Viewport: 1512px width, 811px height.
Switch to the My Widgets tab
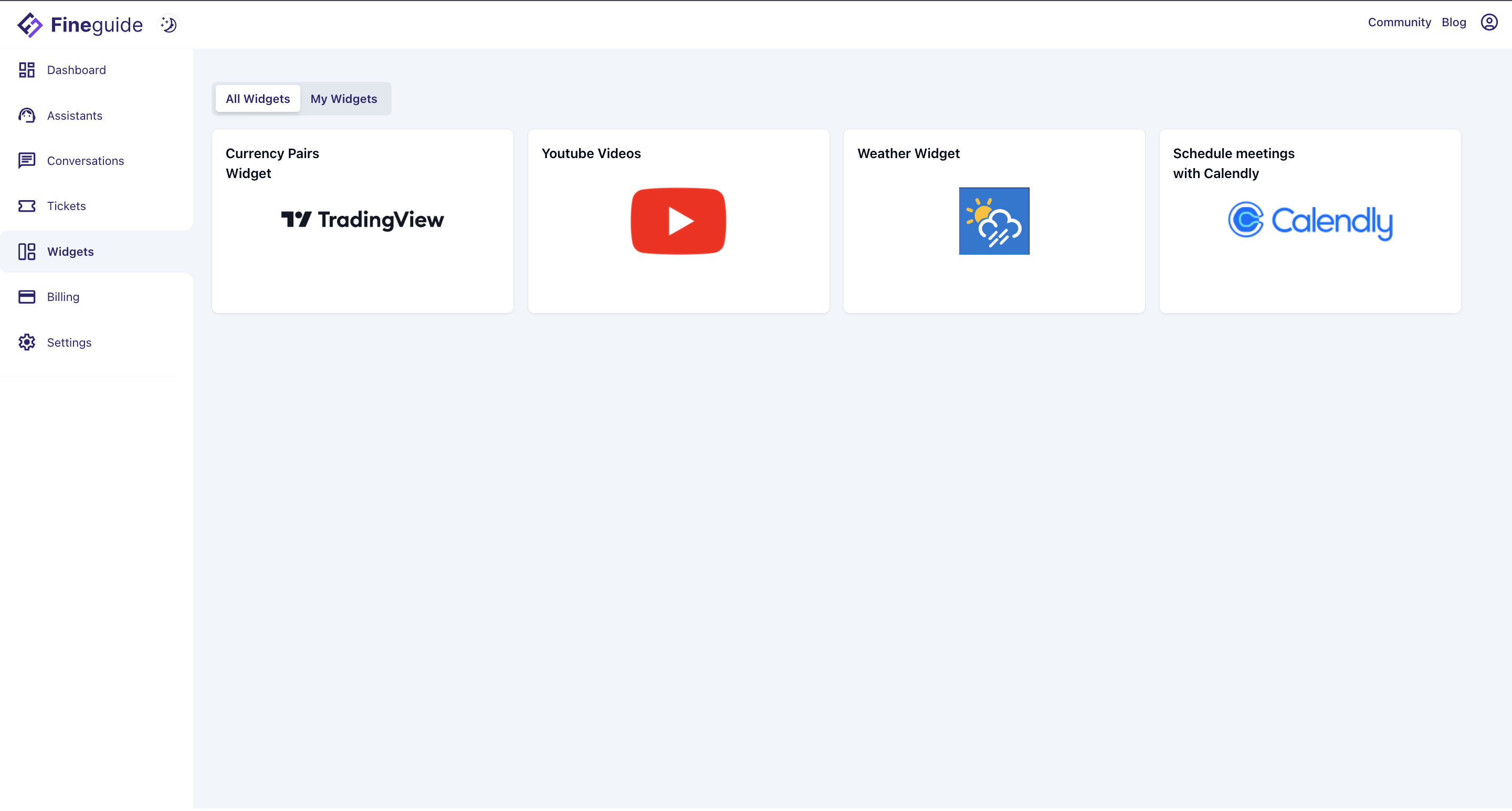tap(343, 99)
